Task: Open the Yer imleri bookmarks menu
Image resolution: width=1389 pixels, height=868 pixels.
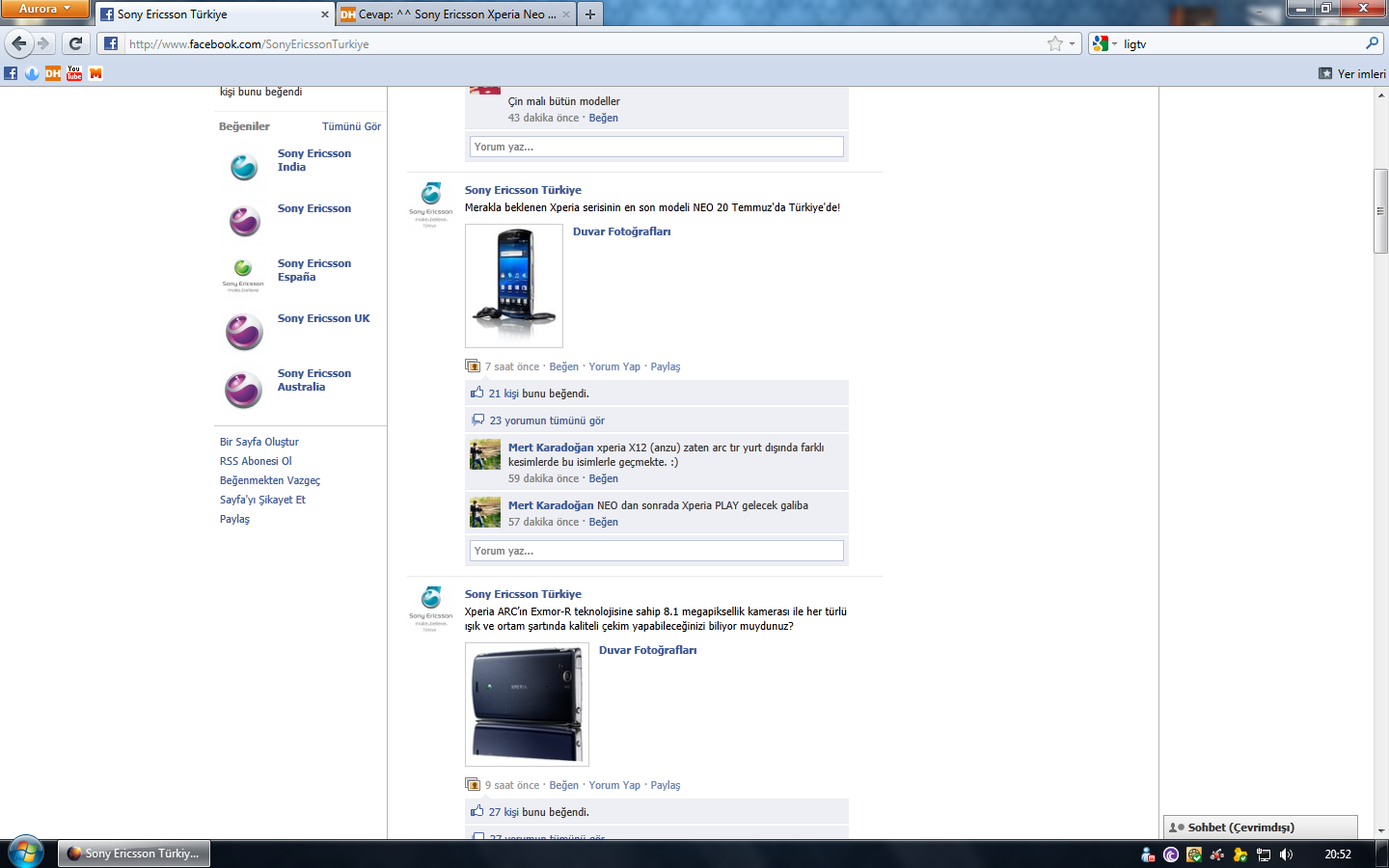Action: (x=1351, y=73)
